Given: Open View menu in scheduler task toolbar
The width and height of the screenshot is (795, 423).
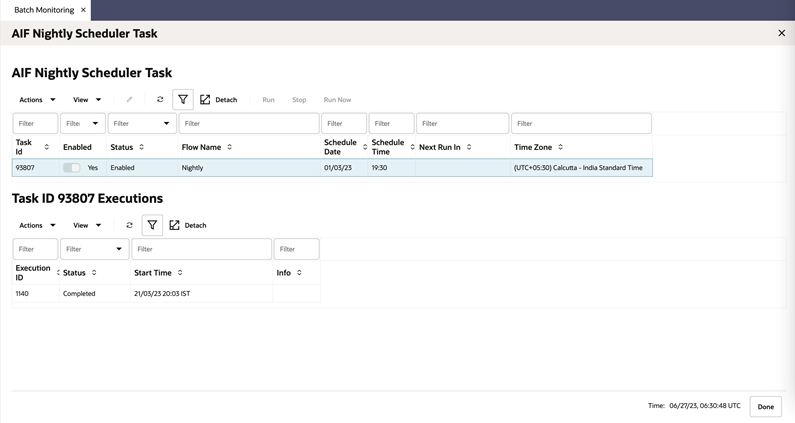Looking at the screenshot, I should point(87,99).
